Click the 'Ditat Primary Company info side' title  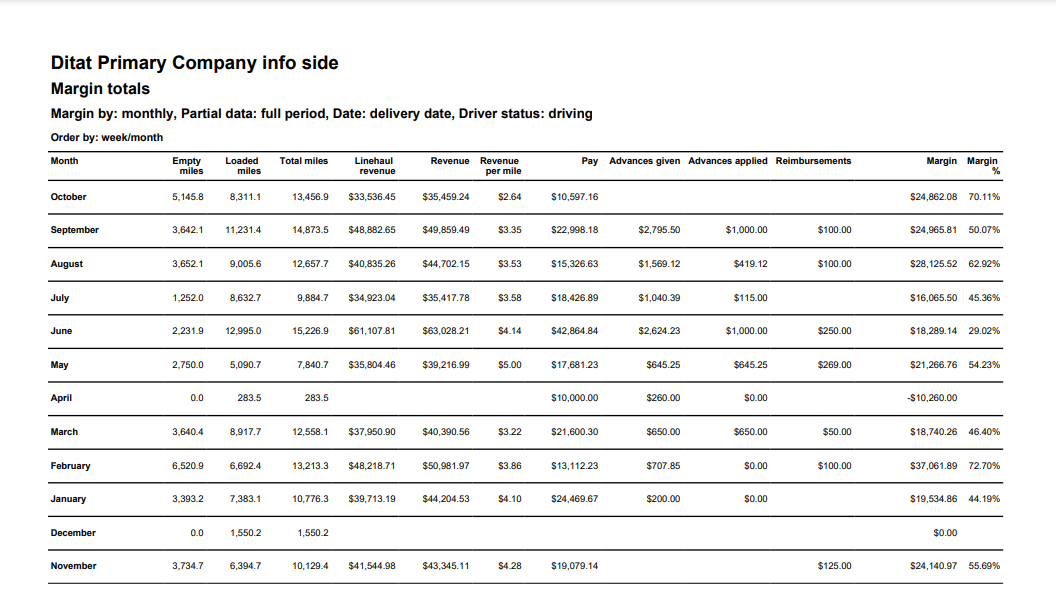tap(194, 63)
